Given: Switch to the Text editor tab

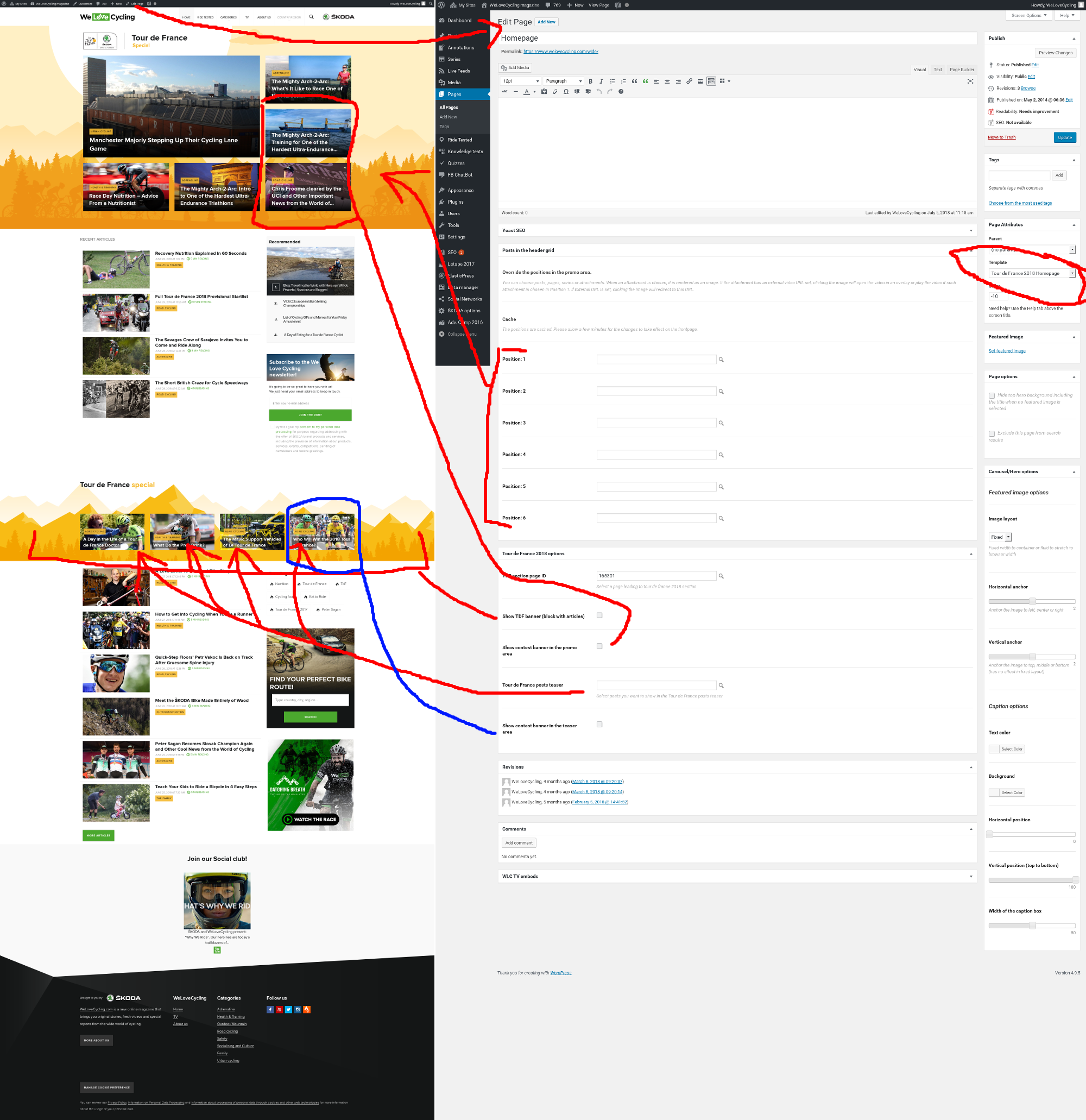Looking at the screenshot, I should 937,69.
